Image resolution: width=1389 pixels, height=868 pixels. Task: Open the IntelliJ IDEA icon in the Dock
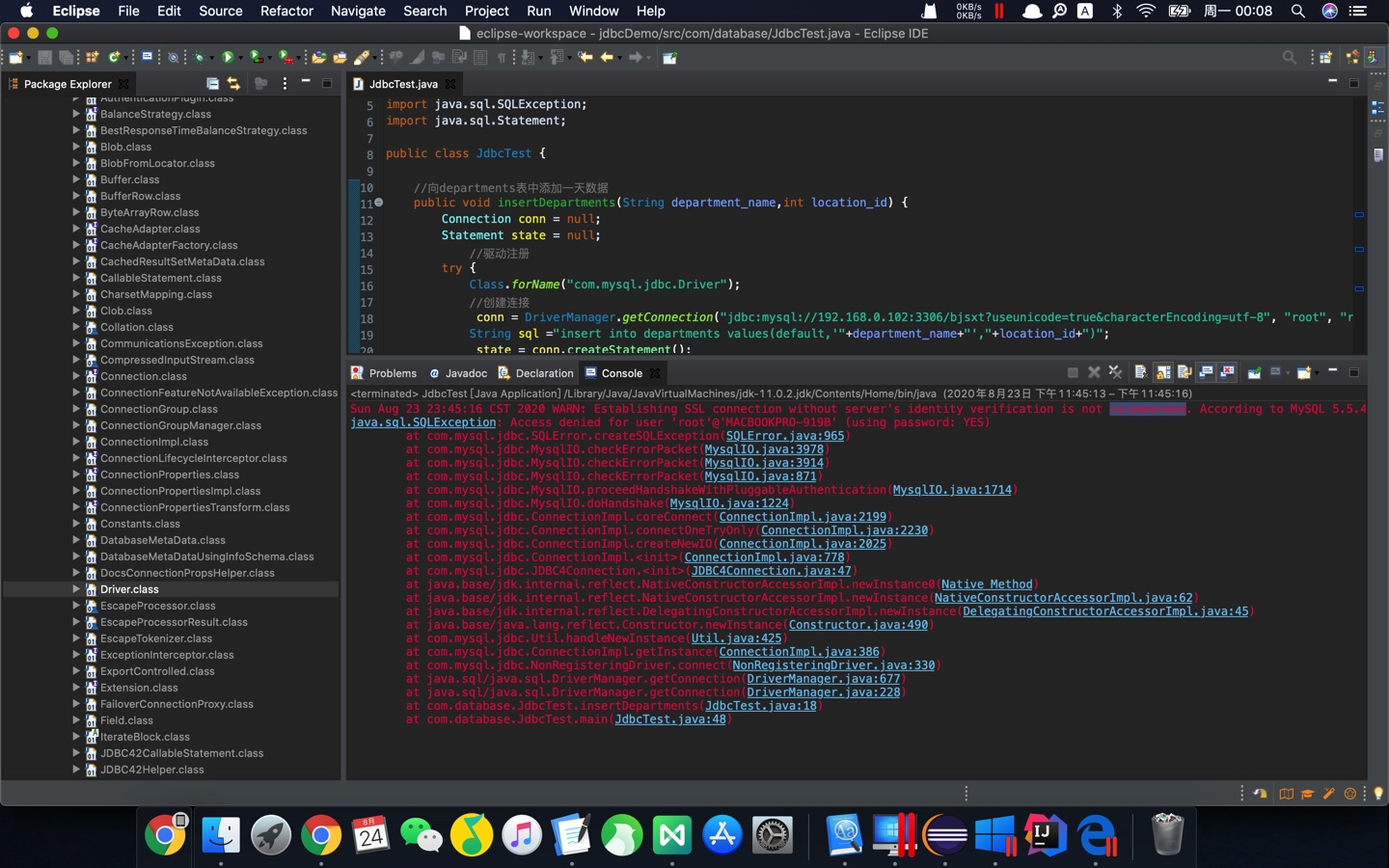coord(1045,834)
